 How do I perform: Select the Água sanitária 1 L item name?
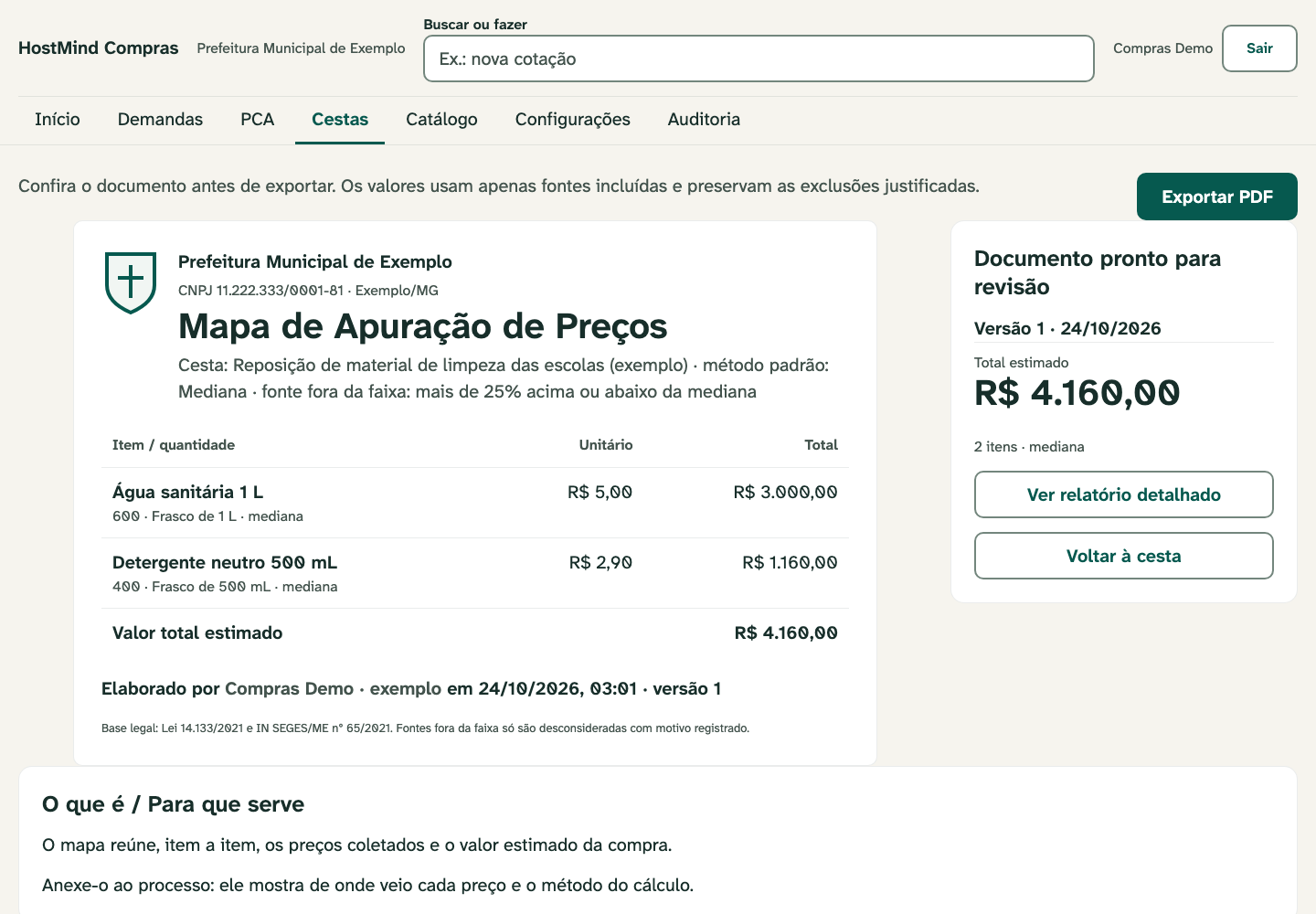coord(188,492)
